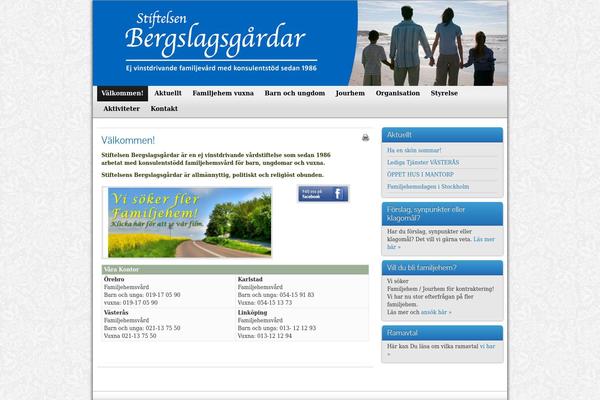Click the Örebro office name
This screenshot has height=400, width=600.
114,279
